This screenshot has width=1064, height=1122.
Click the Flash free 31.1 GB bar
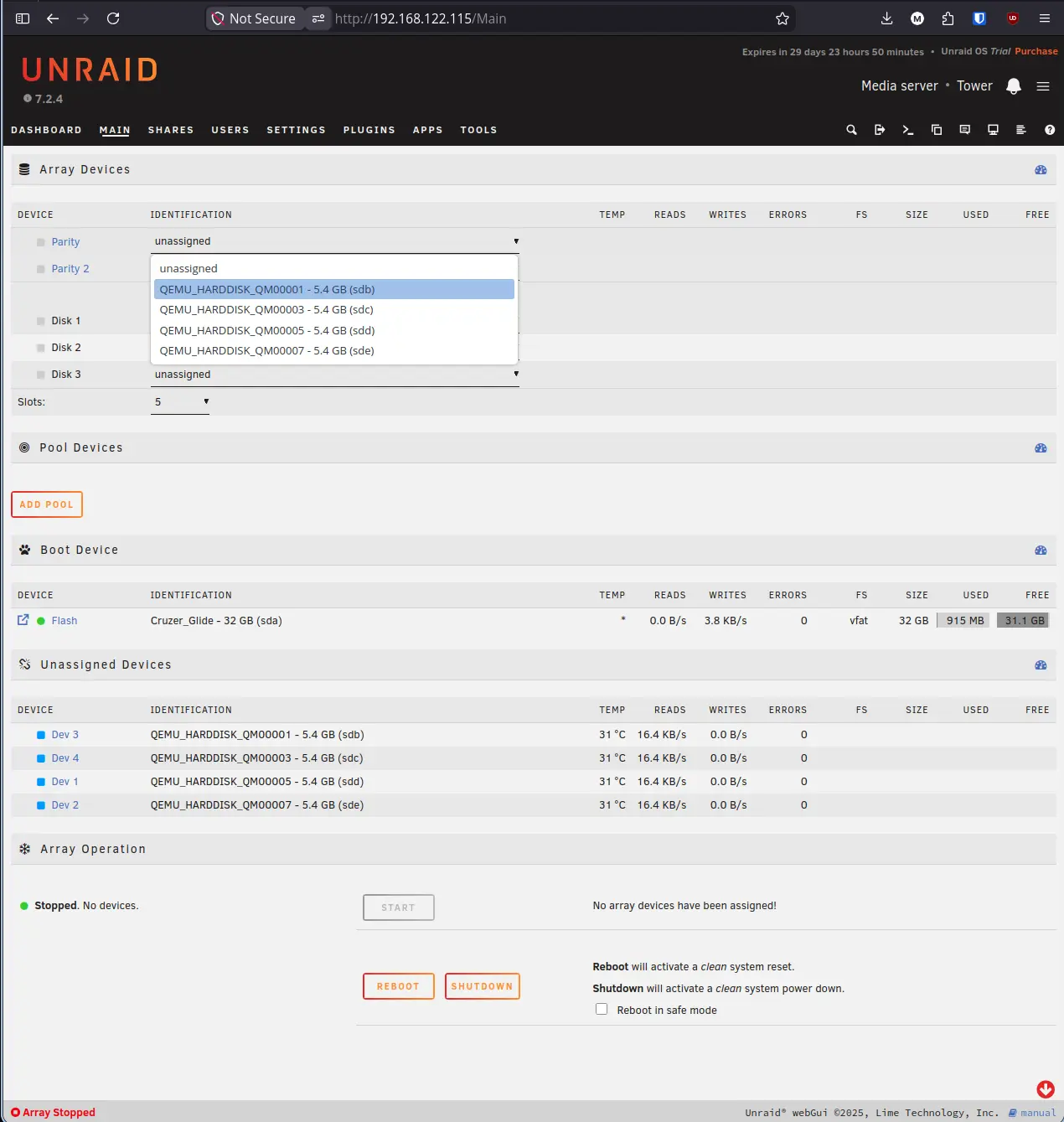pyautogui.click(x=1023, y=621)
